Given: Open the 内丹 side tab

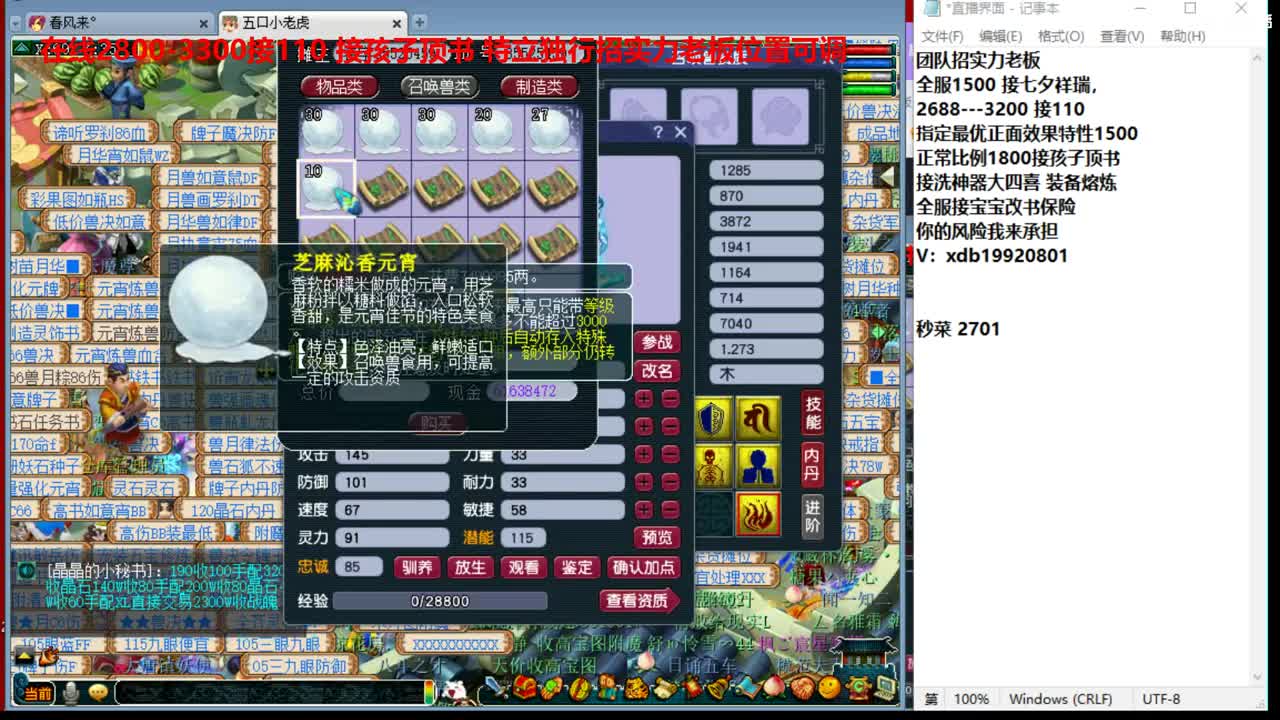Looking at the screenshot, I should click(x=813, y=464).
